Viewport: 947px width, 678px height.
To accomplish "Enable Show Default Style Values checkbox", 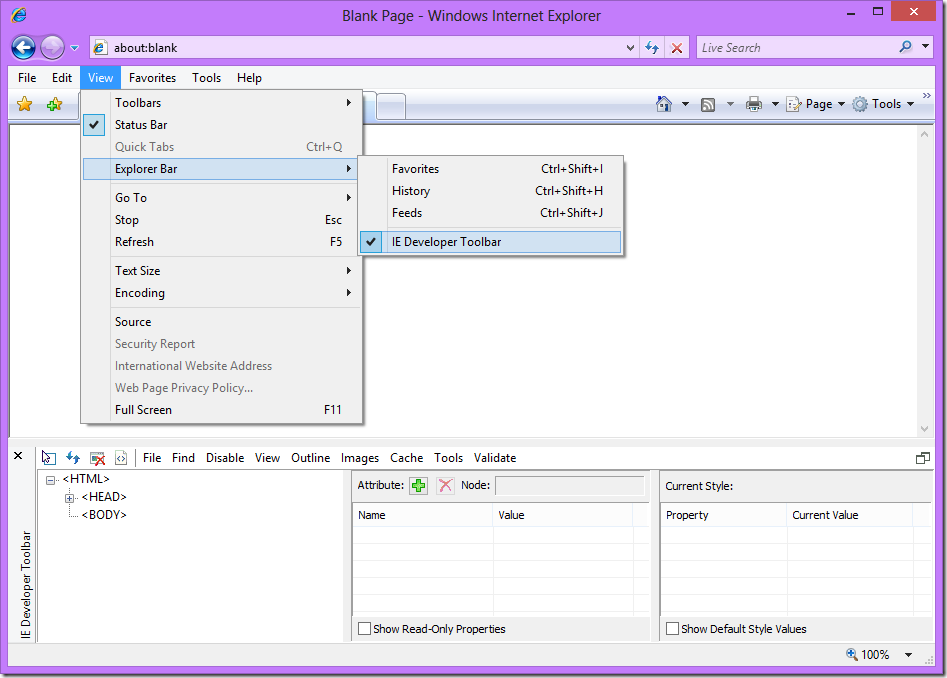I will tap(672, 628).
